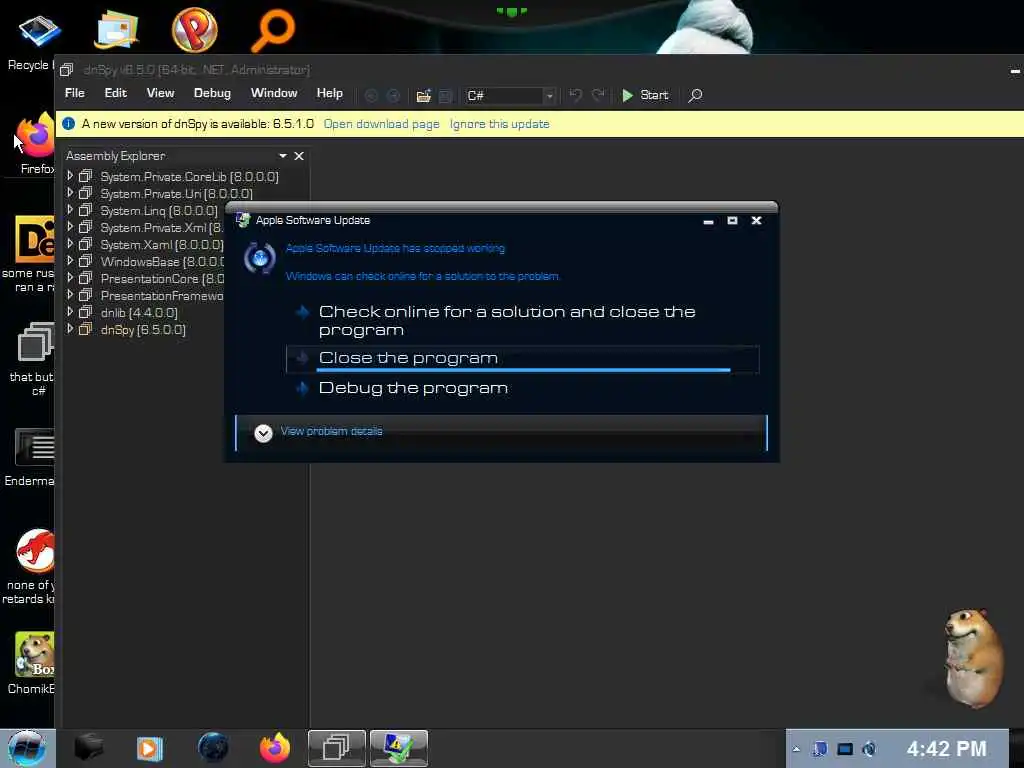Click the redo toolbar icon
Viewport: 1024px width, 768px height.
coord(598,95)
